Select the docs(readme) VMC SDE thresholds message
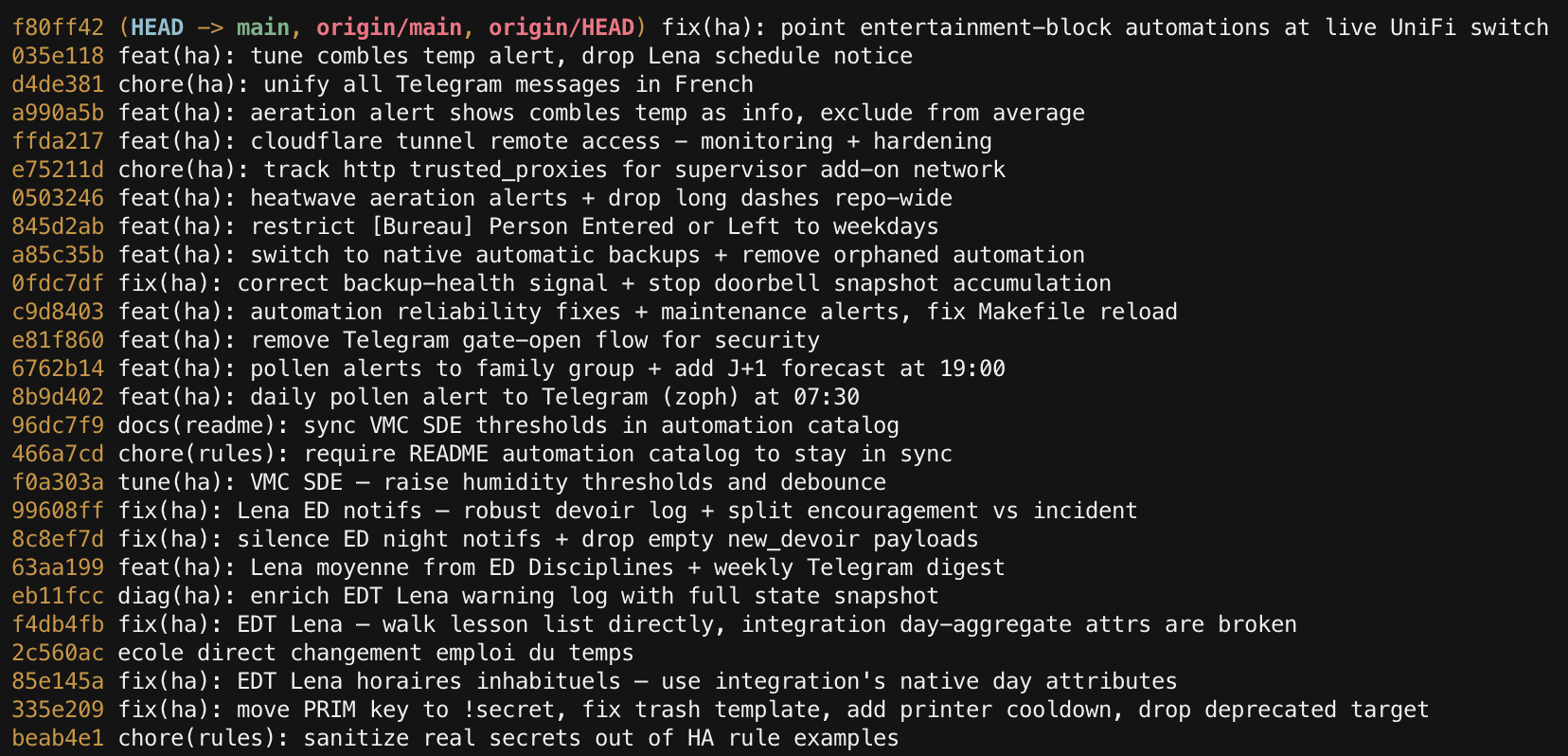Image resolution: width=1568 pixels, height=756 pixels. 508,425
